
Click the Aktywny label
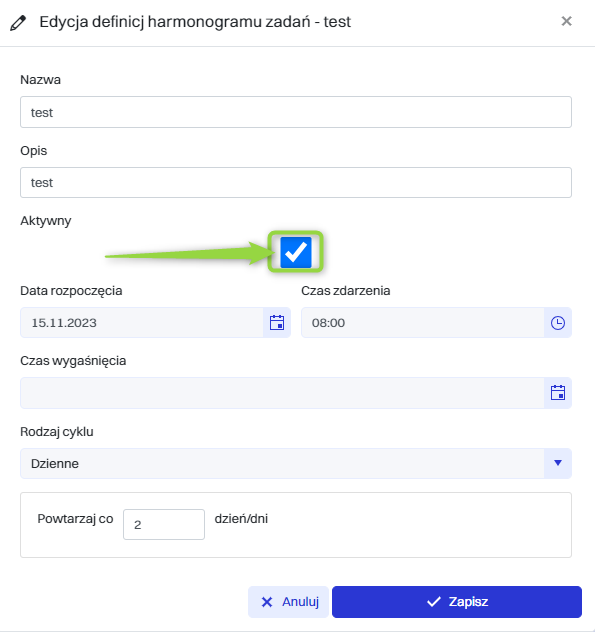point(46,221)
